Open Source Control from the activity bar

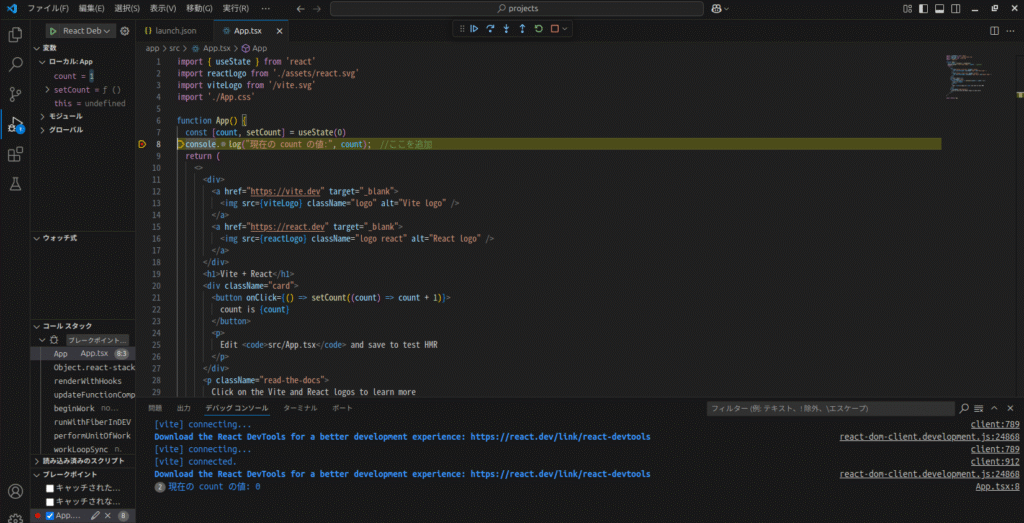[x=15, y=94]
